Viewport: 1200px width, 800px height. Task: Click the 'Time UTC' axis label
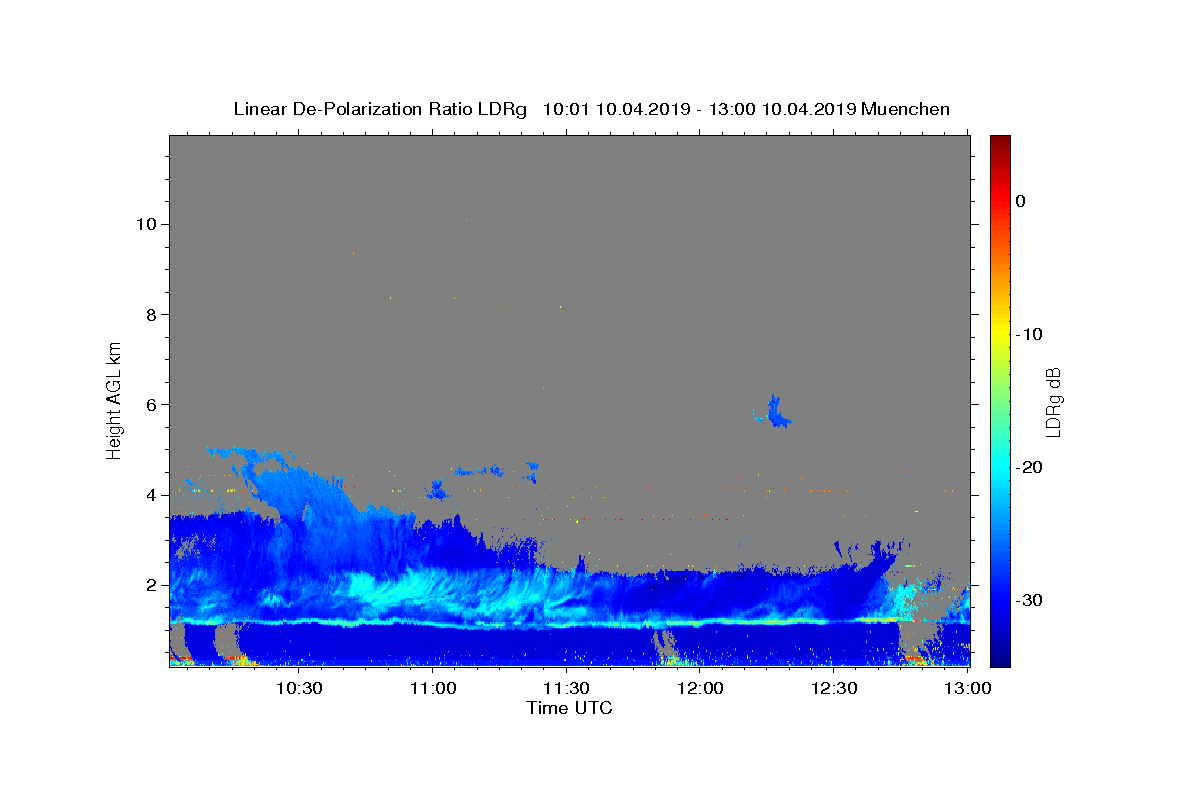click(x=569, y=708)
